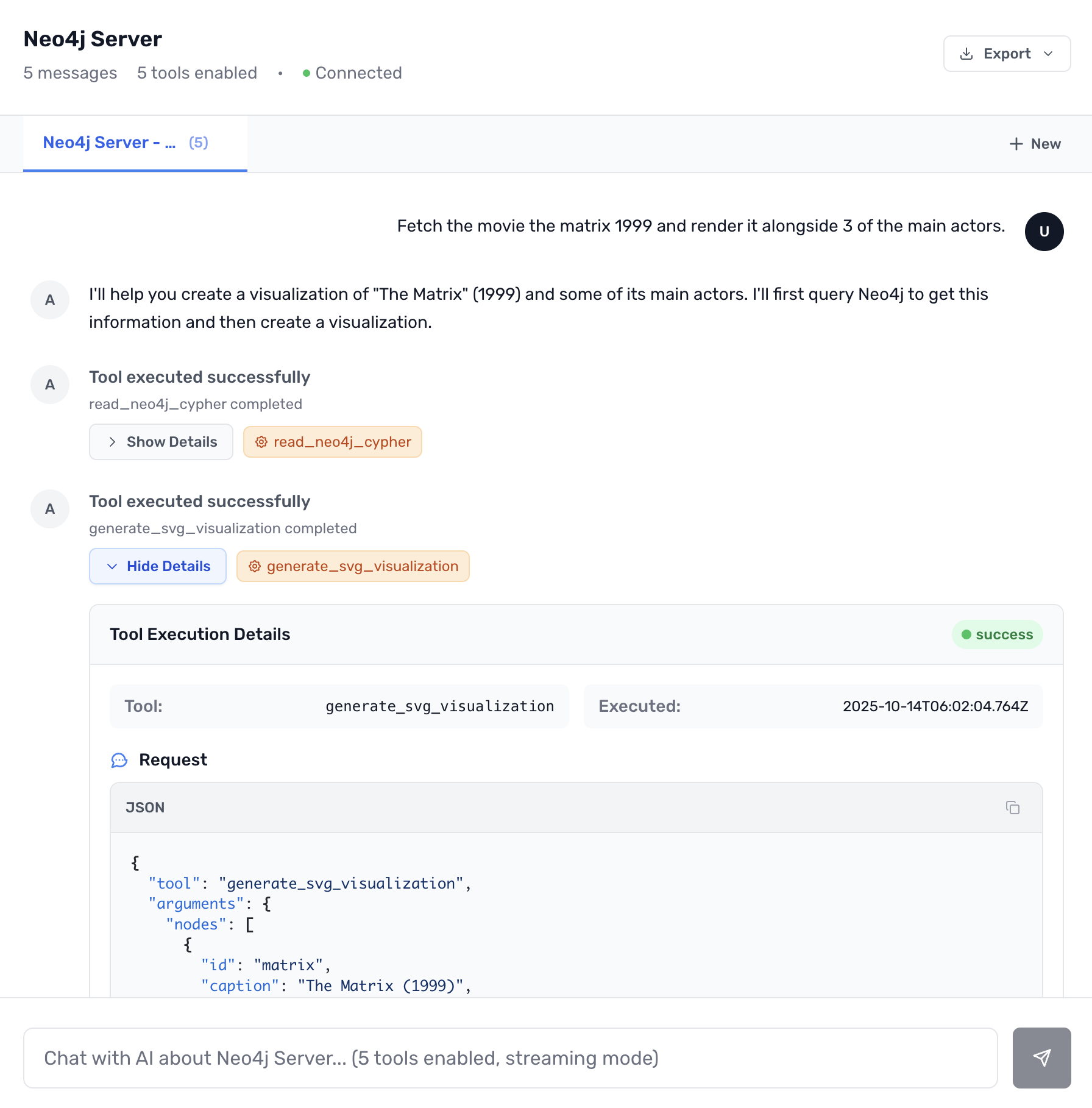This screenshot has height=1108, width=1092.
Task: Expand Show Details for read_neo4j_cypher
Action: (161, 442)
